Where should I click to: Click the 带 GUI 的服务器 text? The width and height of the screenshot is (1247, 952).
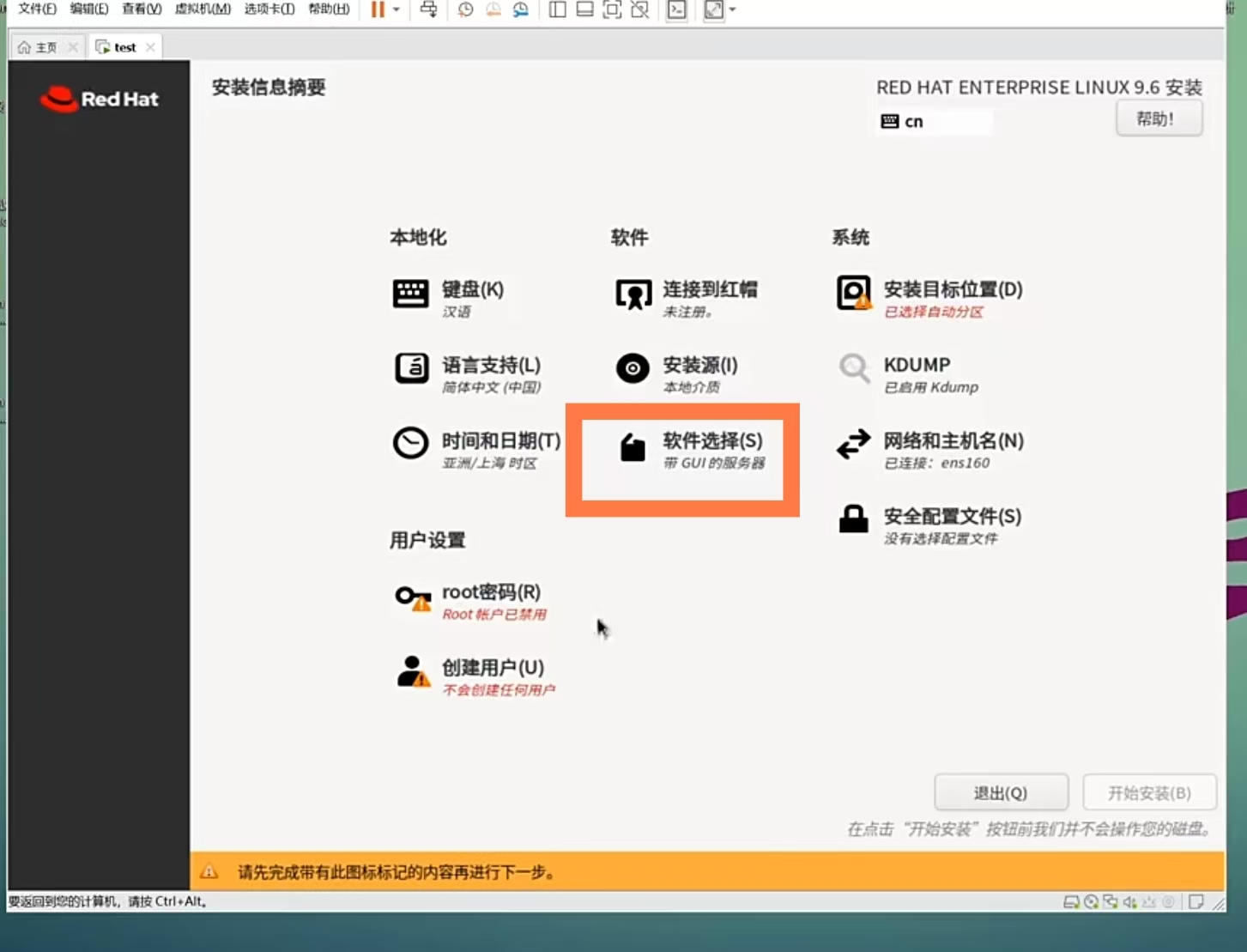(x=714, y=464)
